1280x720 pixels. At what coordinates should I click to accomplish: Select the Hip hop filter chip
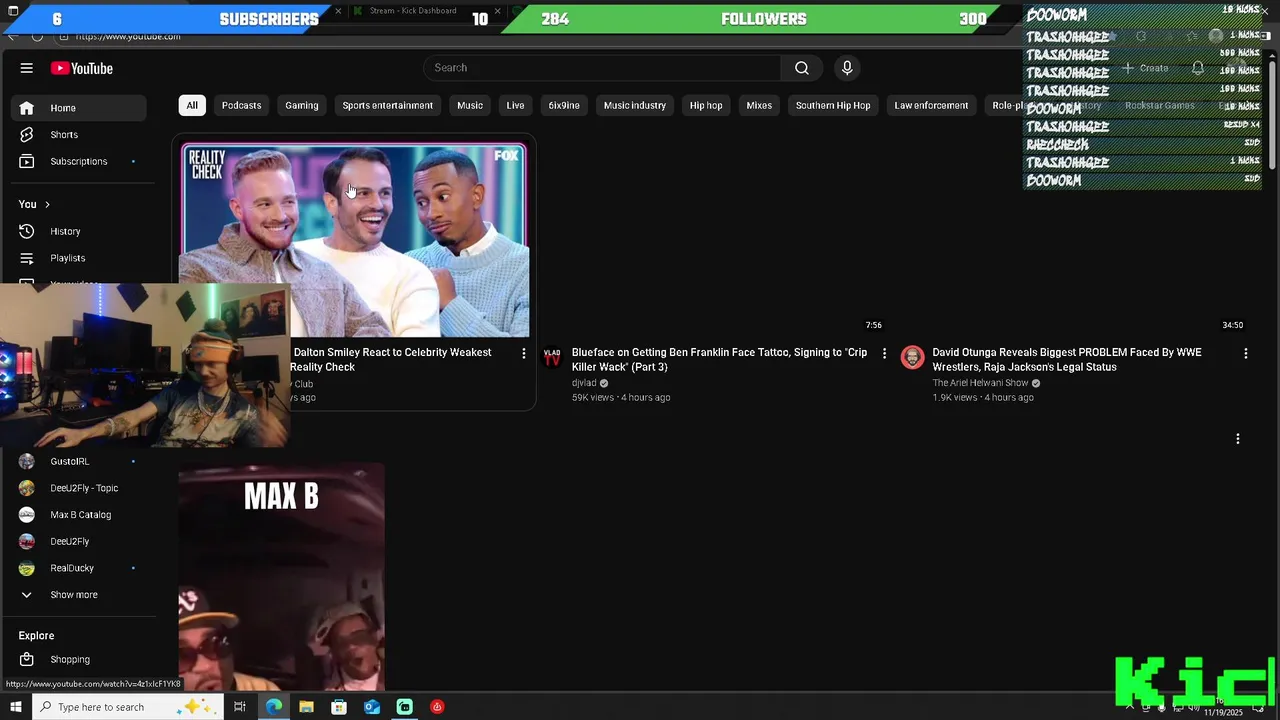click(x=706, y=105)
